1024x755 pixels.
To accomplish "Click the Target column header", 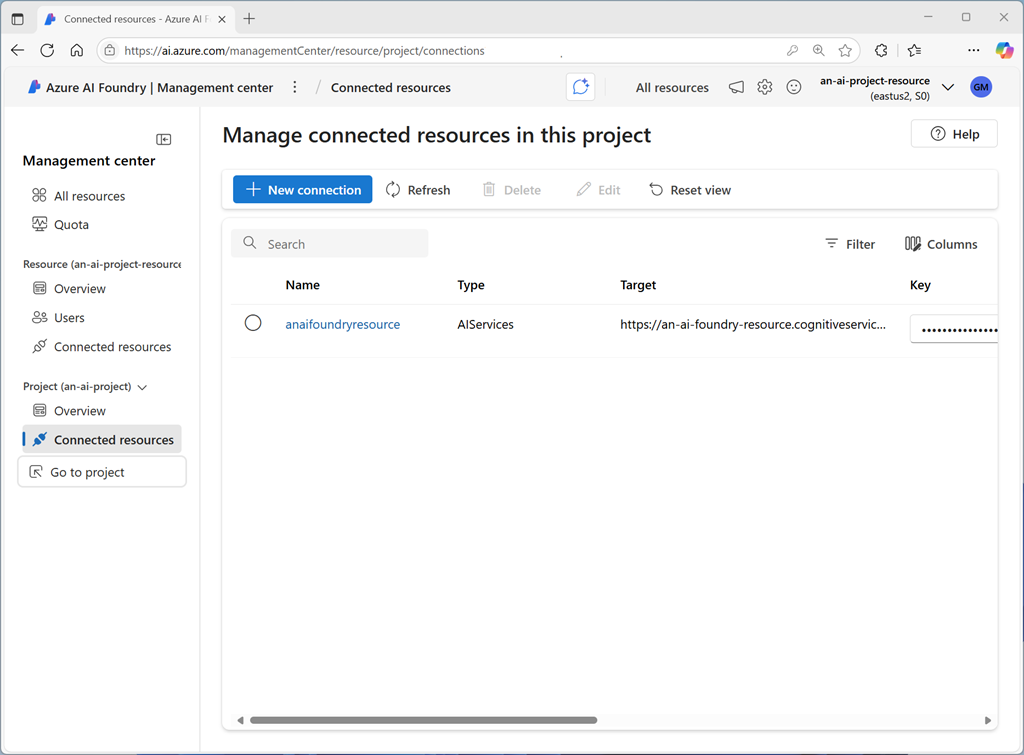I will click(638, 285).
